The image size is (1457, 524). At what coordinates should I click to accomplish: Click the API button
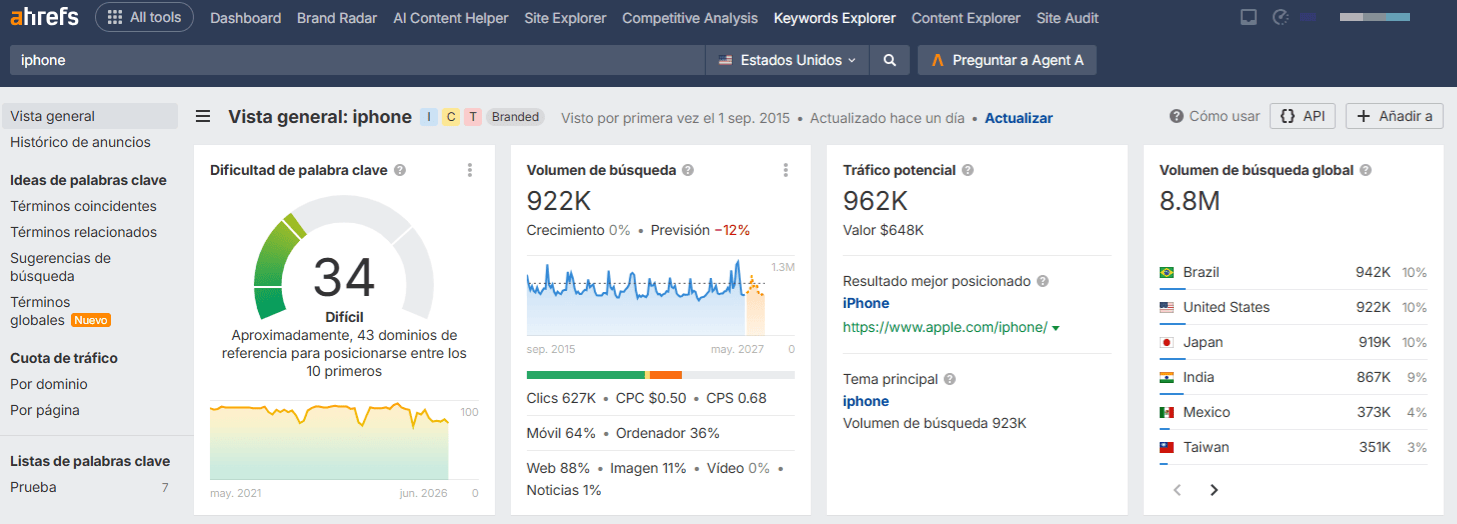(1303, 116)
